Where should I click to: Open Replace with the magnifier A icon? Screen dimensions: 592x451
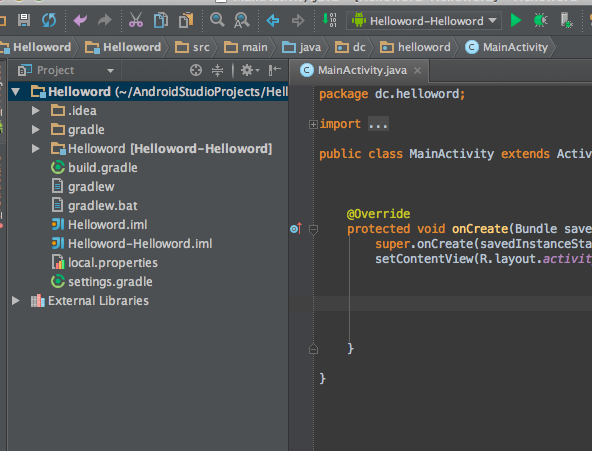[x=242, y=20]
